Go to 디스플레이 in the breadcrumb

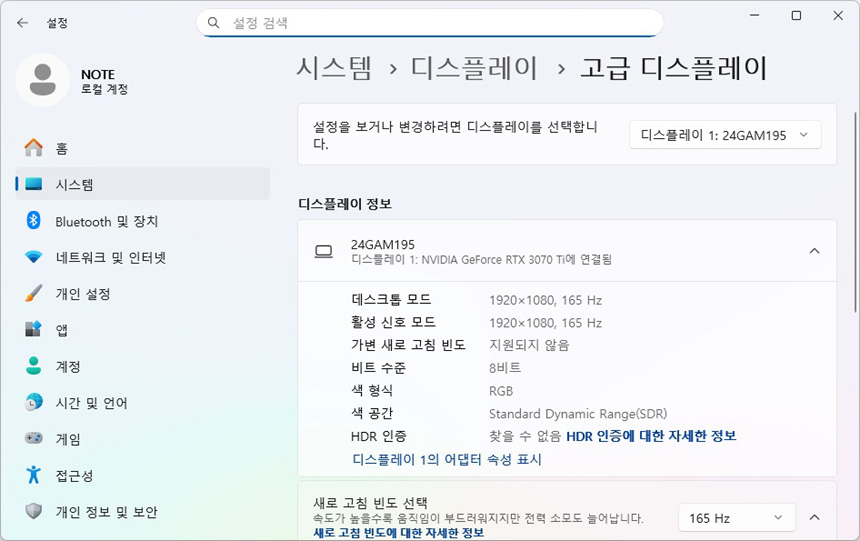tap(474, 68)
